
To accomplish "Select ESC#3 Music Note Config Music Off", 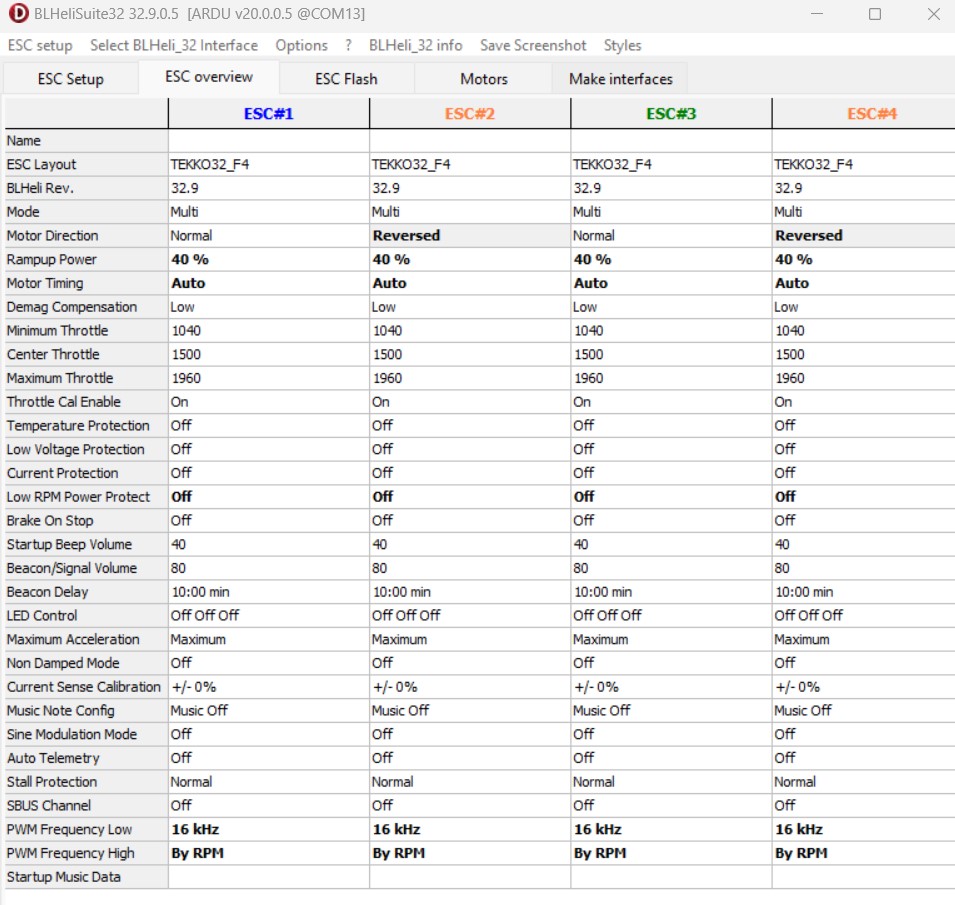I will [x=671, y=711].
